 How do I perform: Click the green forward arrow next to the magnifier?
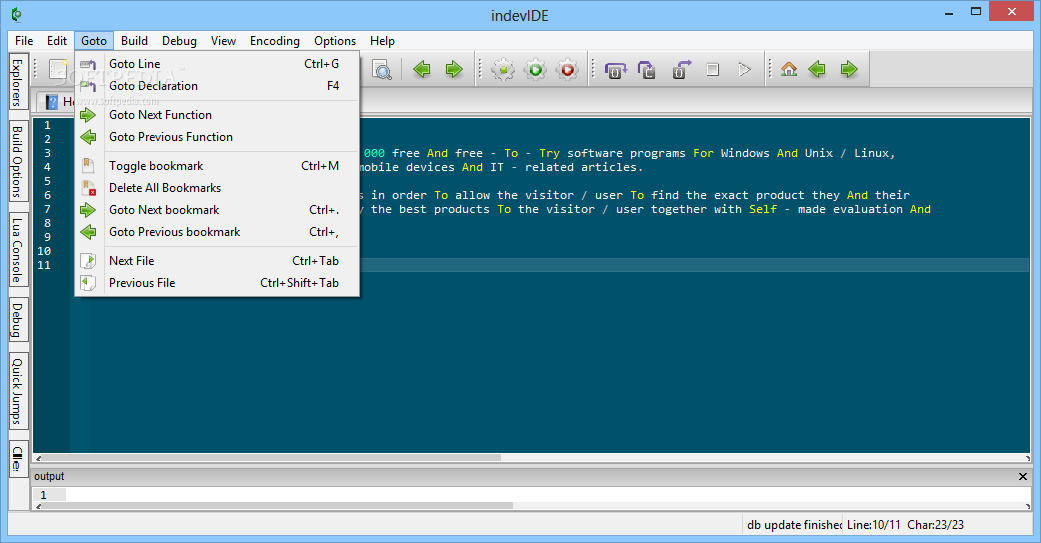[x=454, y=69]
